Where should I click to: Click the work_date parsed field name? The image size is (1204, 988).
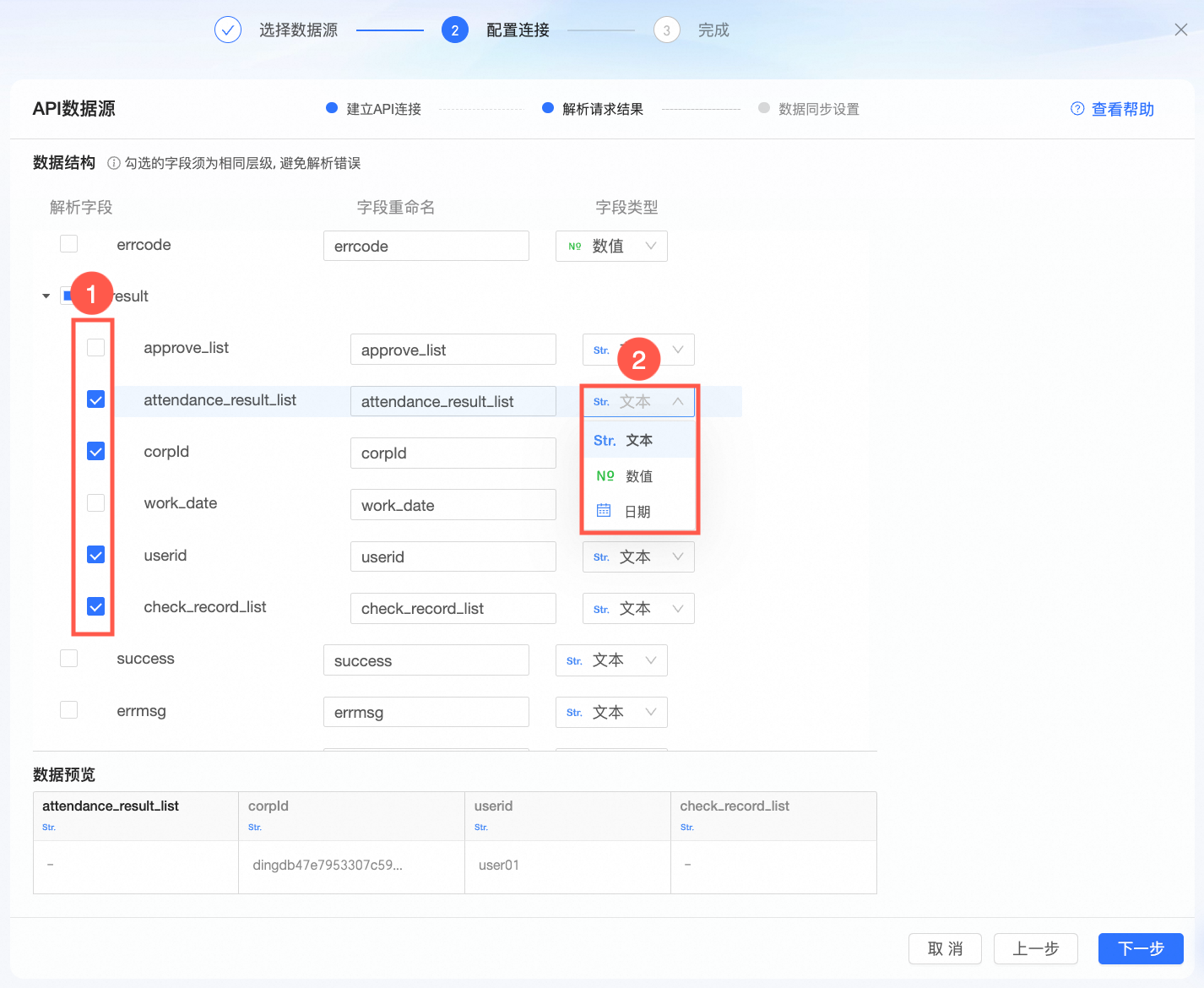(x=181, y=503)
